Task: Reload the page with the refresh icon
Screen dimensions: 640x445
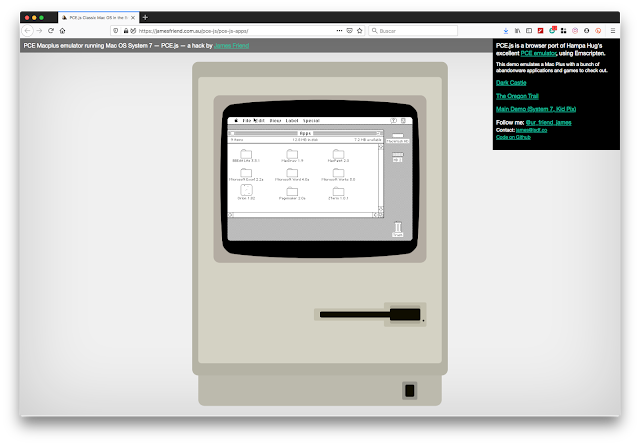Action: (51, 31)
